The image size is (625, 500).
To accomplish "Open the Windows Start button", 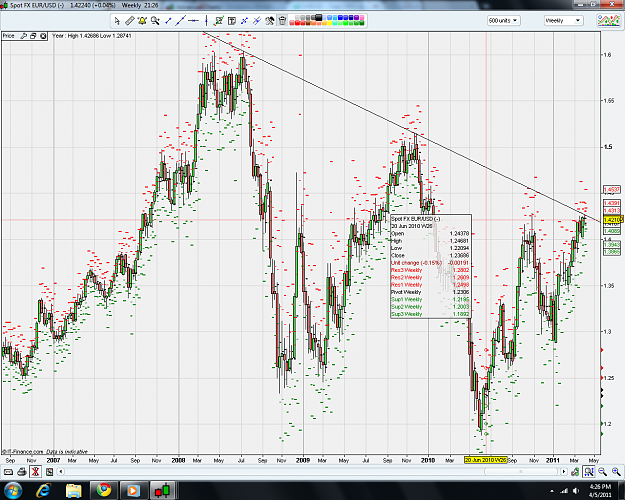I will (13, 490).
